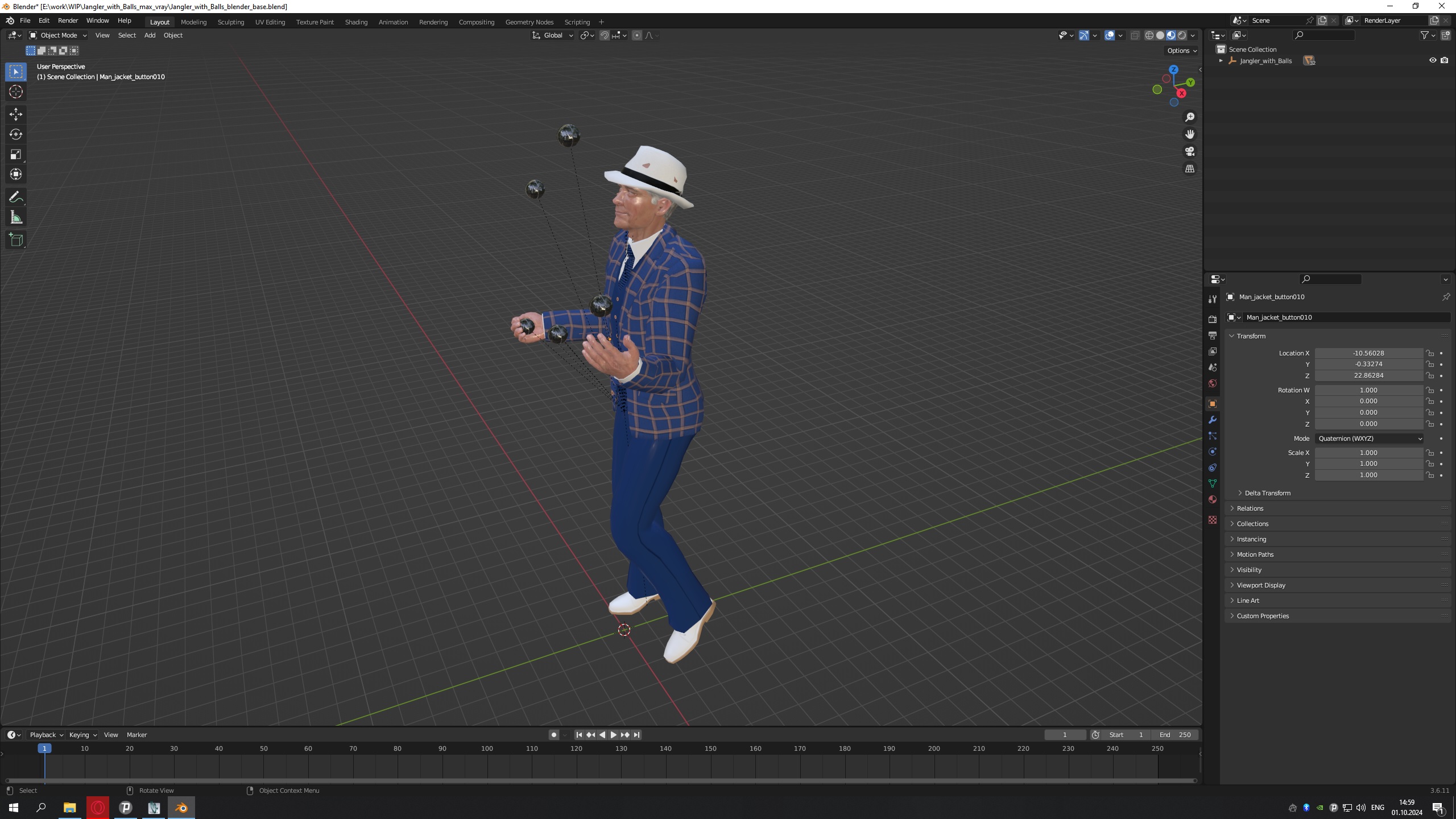Click the End frame 250 field
This screenshot has width=1456, height=819.
[x=1175, y=735]
